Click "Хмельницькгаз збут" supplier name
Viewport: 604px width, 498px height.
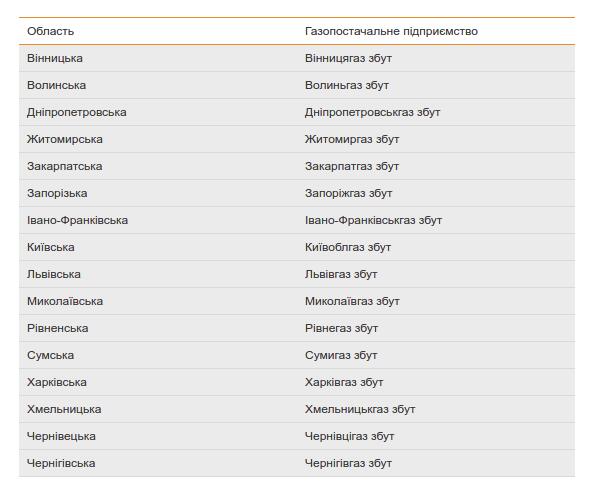[x=360, y=409]
